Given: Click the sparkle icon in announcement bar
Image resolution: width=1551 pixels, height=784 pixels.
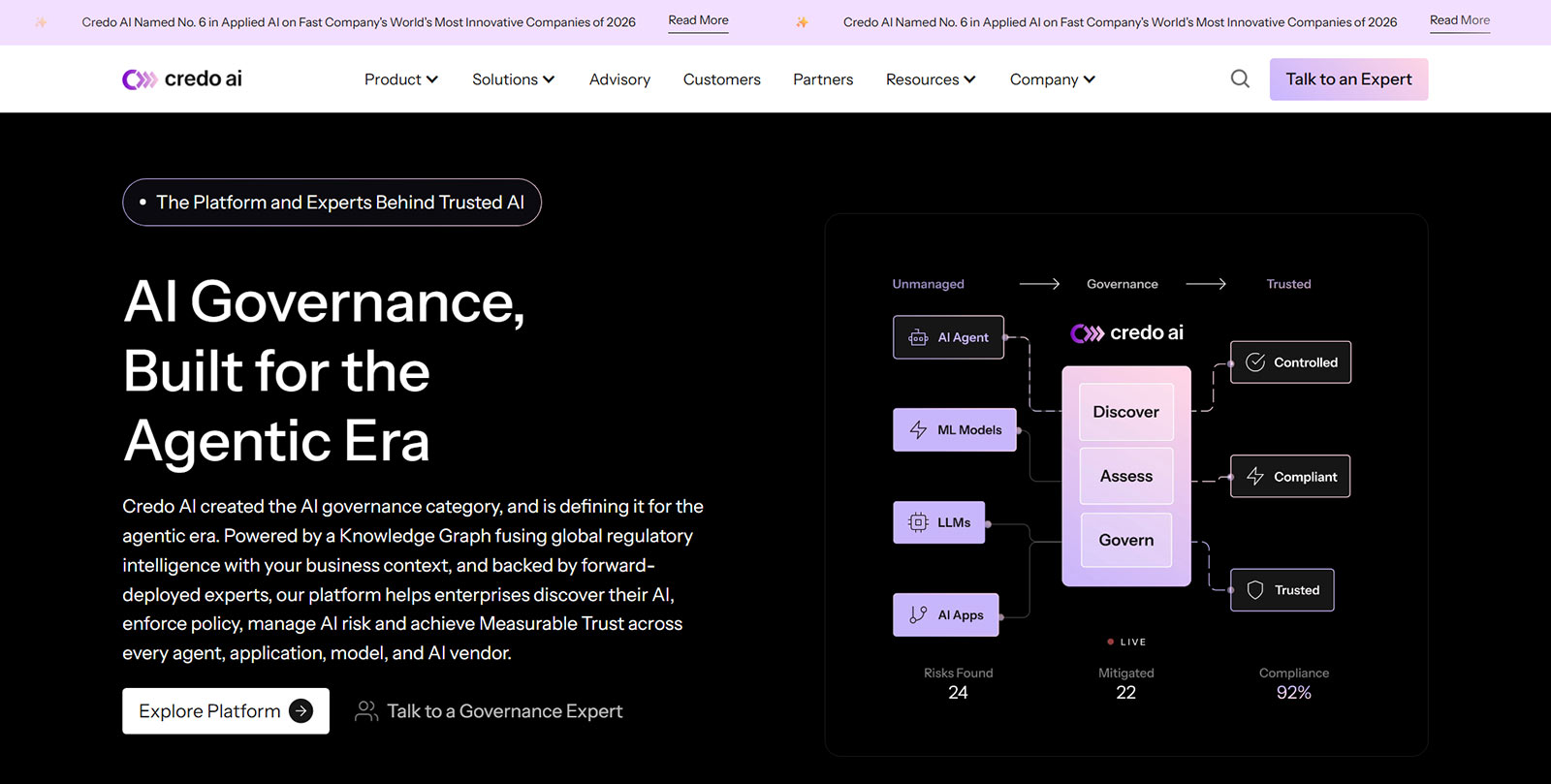Looking at the screenshot, I should [x=802, y=22].
